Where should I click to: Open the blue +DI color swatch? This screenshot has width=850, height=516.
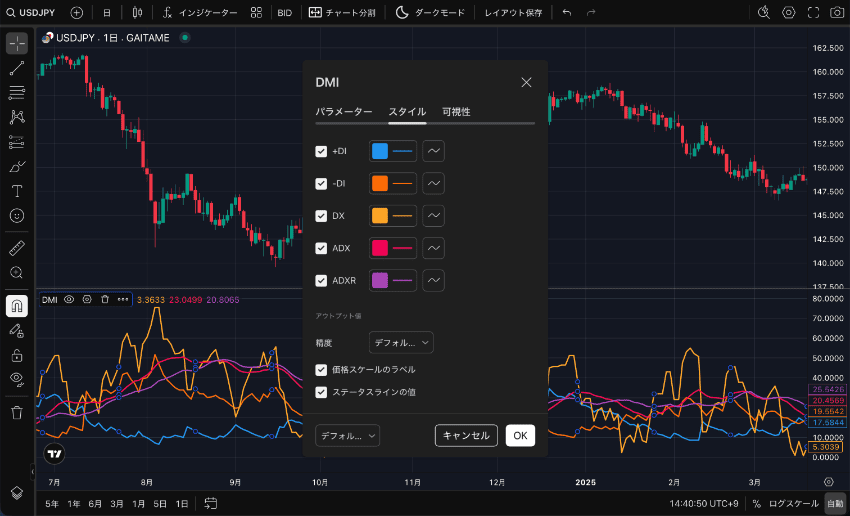(x=380, y=151)
